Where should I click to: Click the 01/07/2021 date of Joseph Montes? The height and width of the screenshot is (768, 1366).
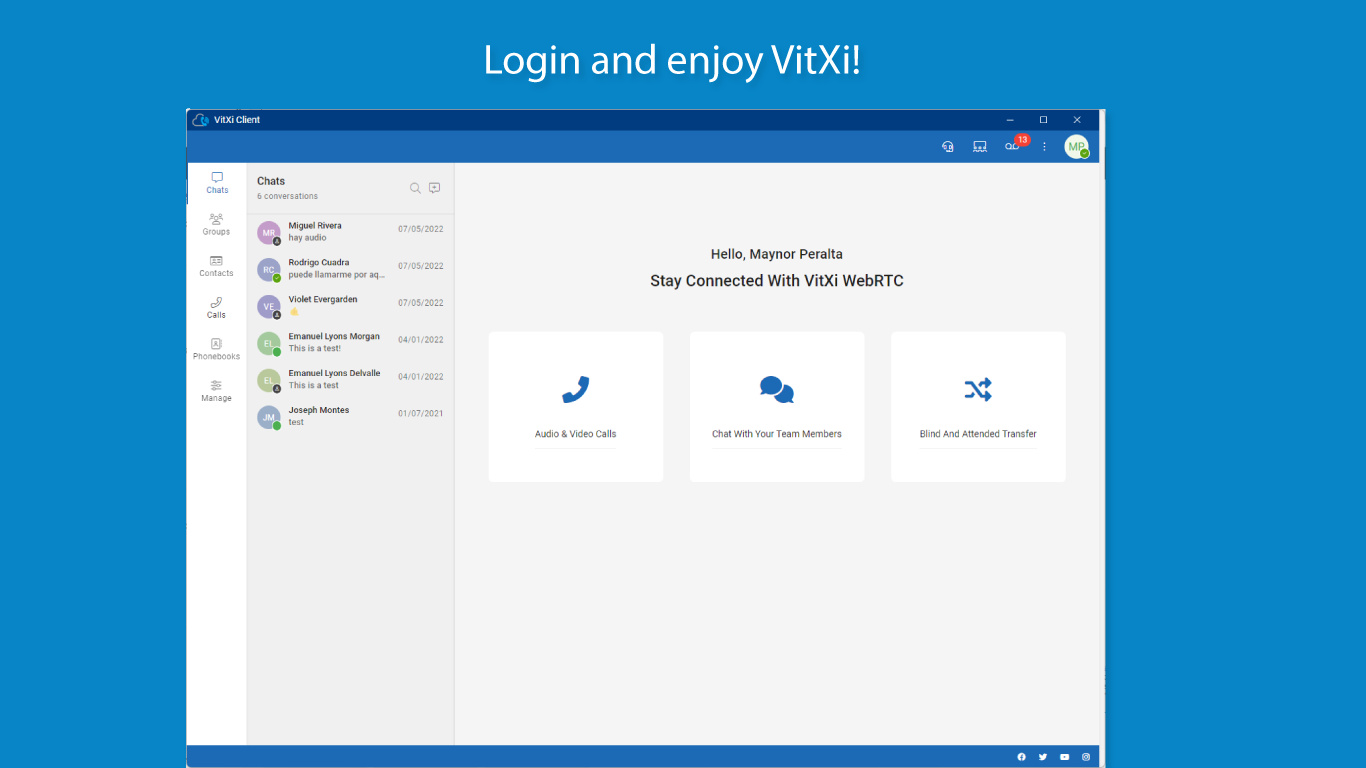click(421, 413)
